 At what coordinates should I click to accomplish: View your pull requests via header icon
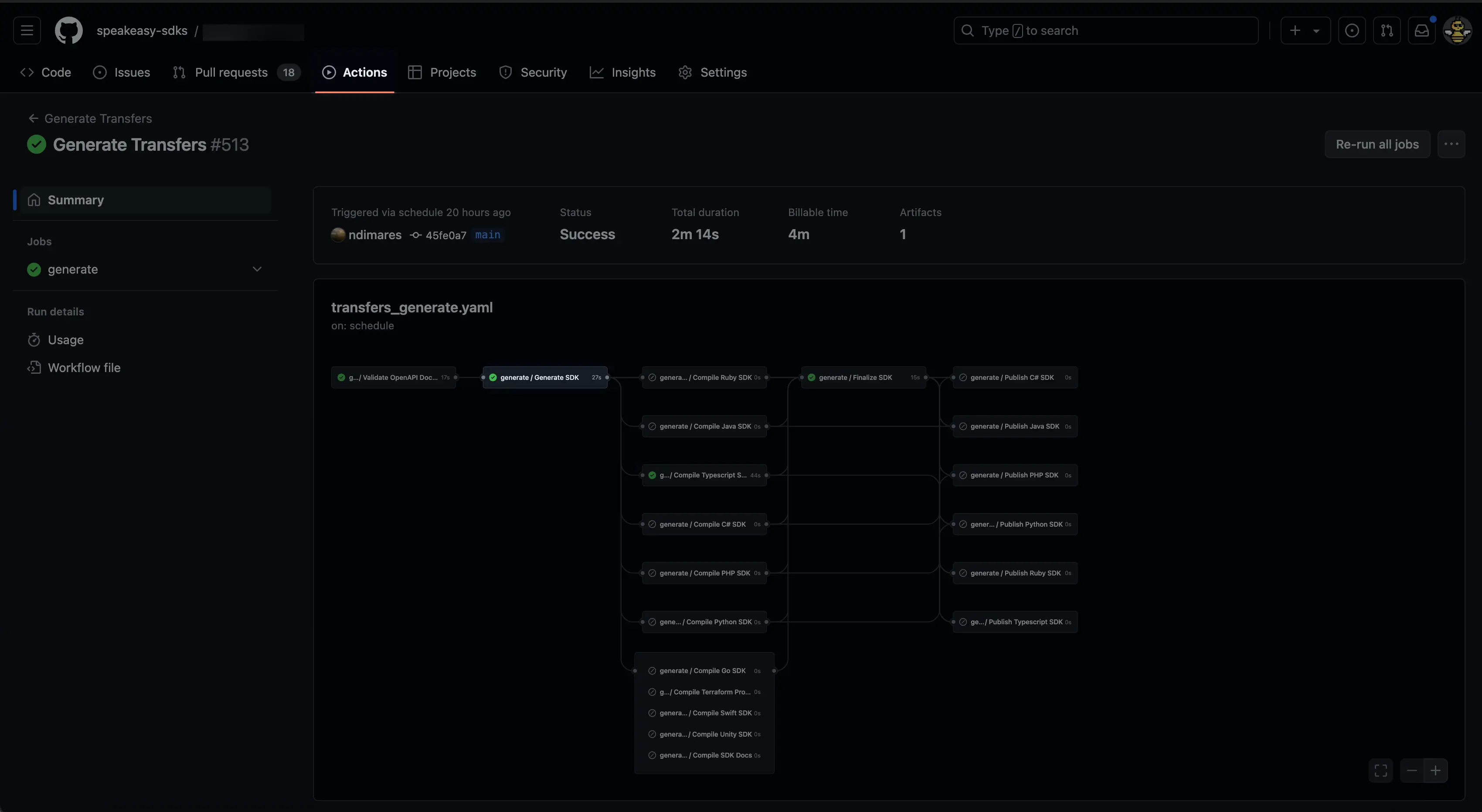(x=1387, y=30)
